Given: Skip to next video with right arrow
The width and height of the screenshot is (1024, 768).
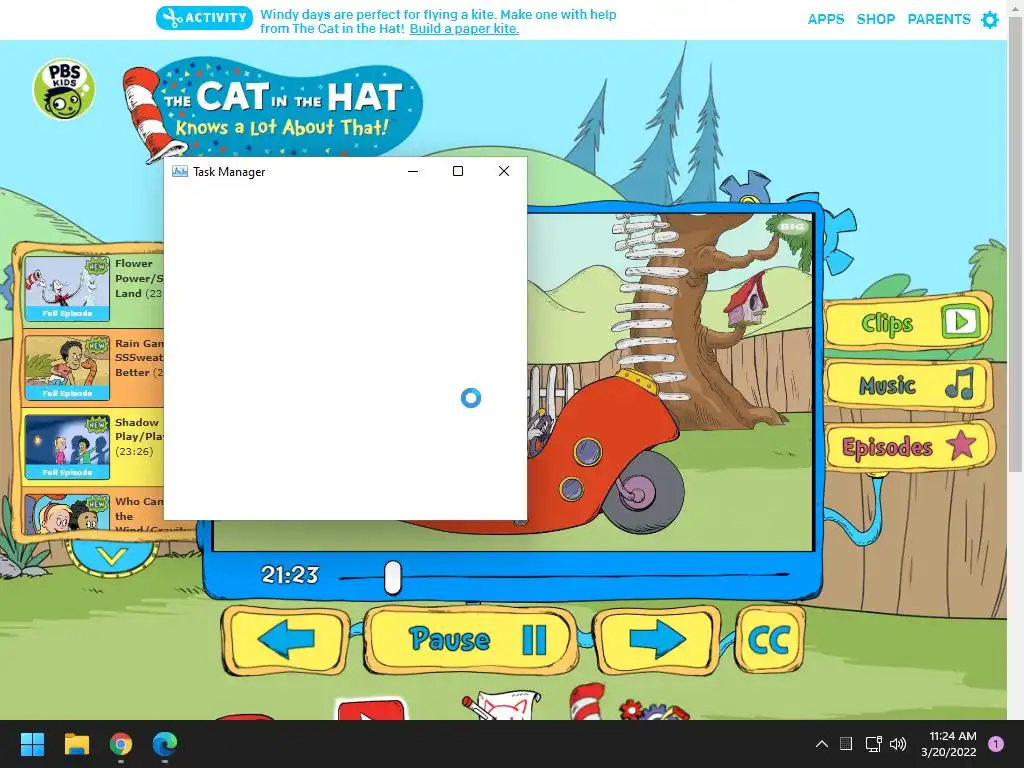Looking at the screenshot, I should [658, 639].
